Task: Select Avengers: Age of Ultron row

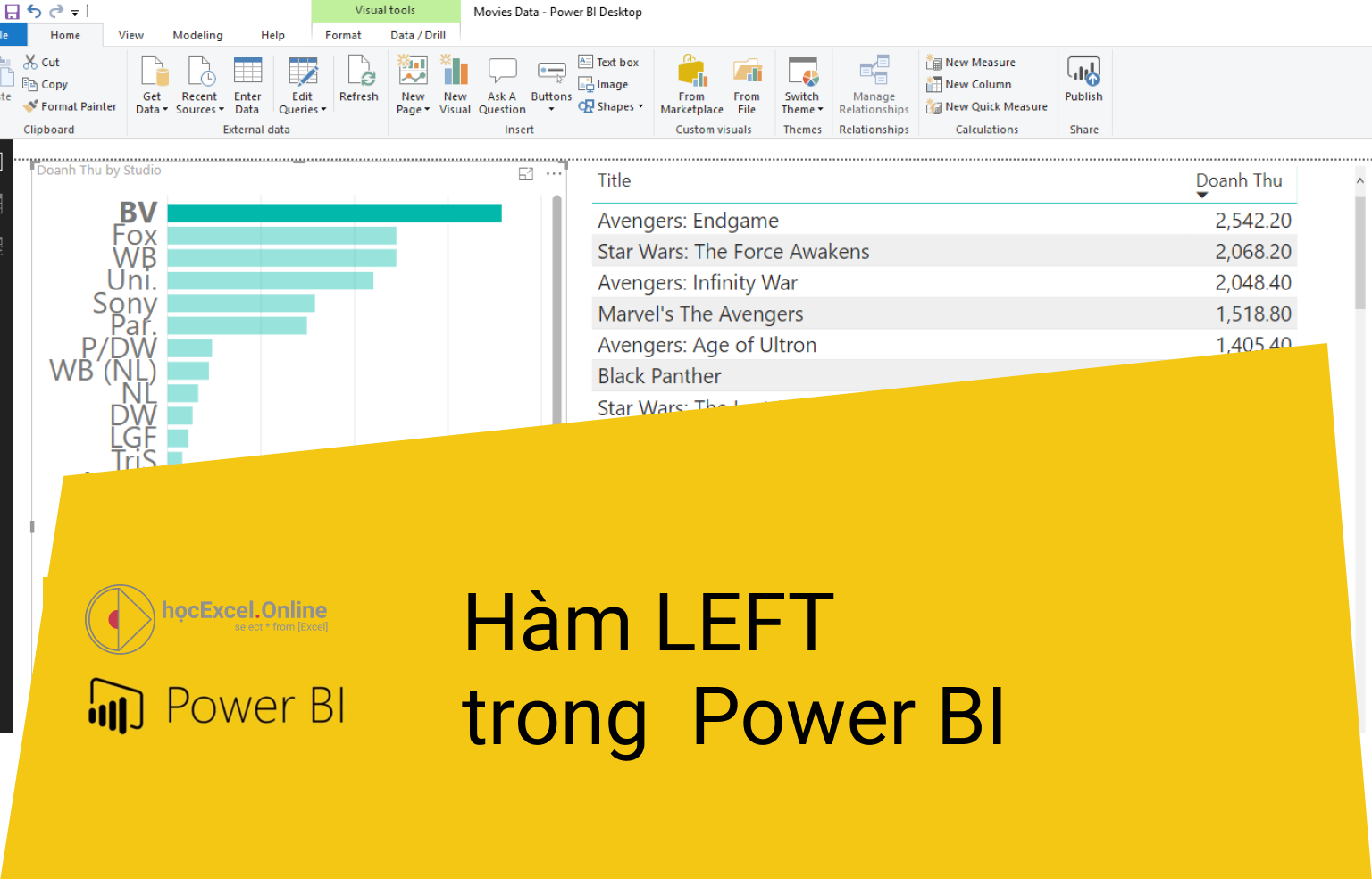Action: click(944, 345)
